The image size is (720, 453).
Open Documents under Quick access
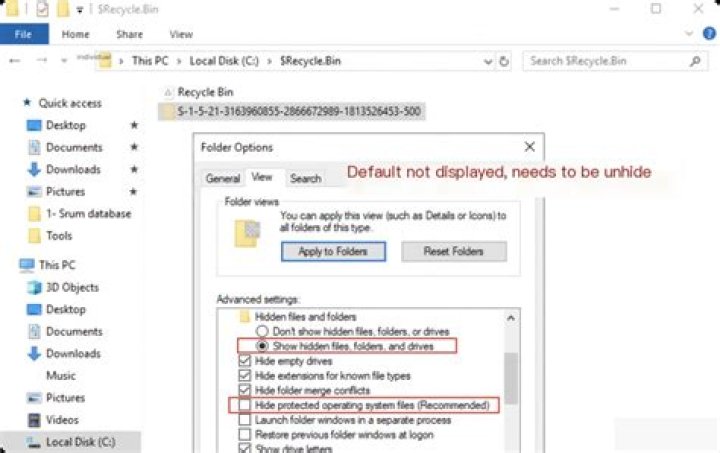point(74,147)
